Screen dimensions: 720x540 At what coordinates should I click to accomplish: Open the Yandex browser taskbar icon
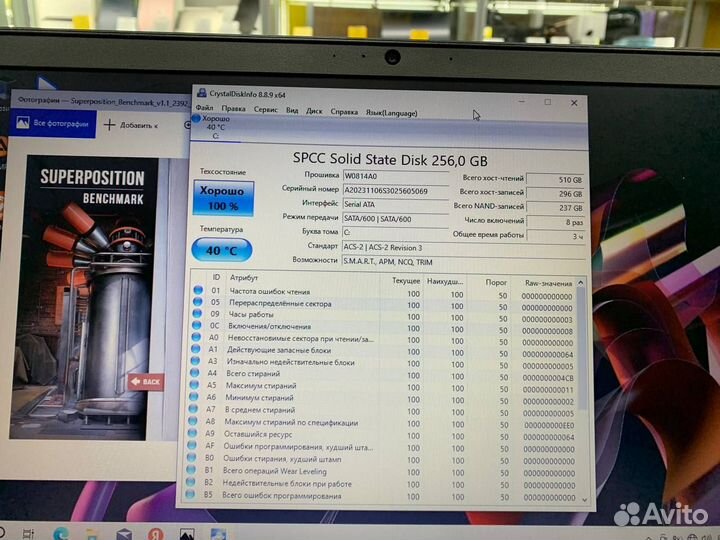[x=156, y=534]
